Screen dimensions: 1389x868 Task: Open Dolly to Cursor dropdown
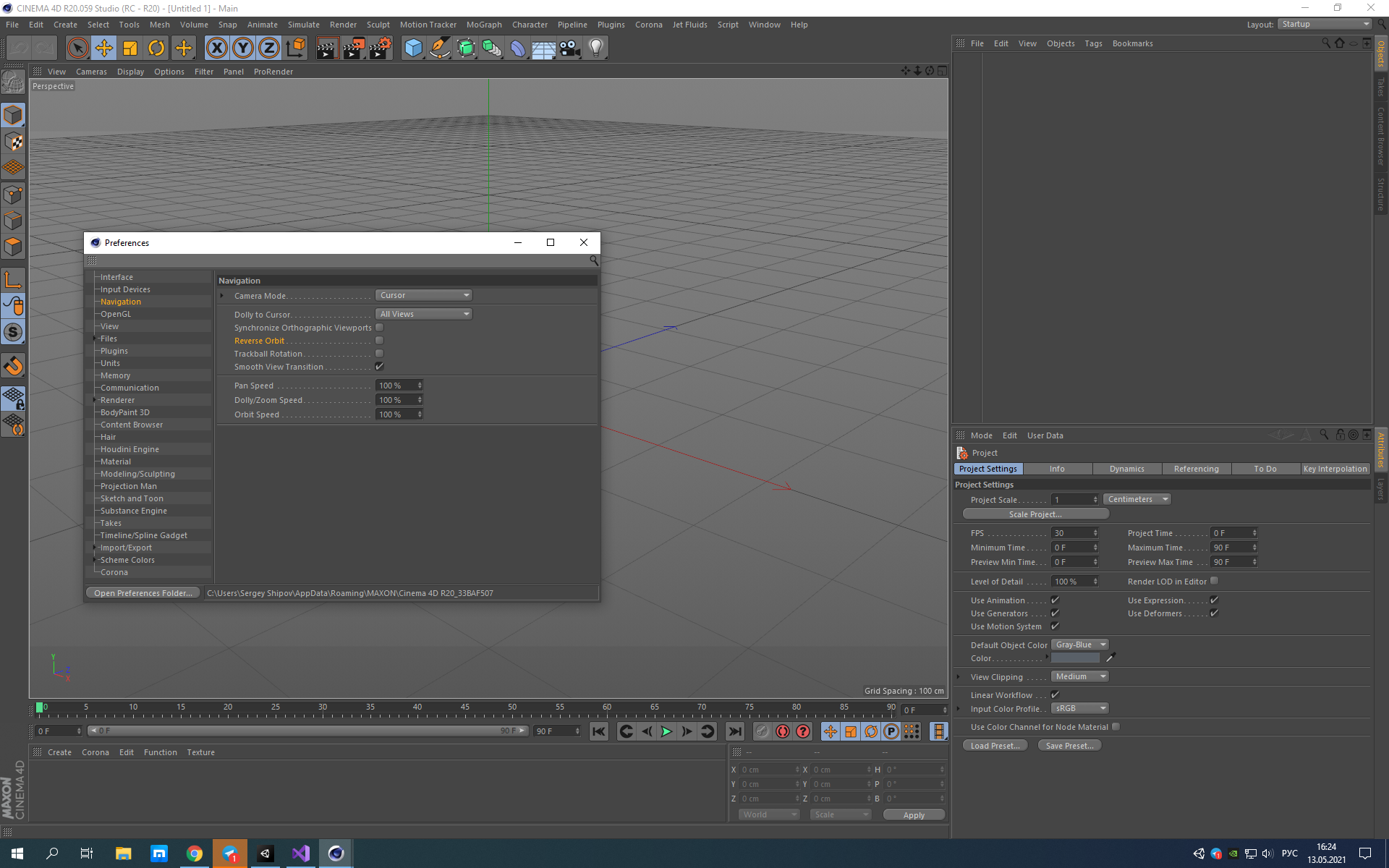[x=424, y=314]
